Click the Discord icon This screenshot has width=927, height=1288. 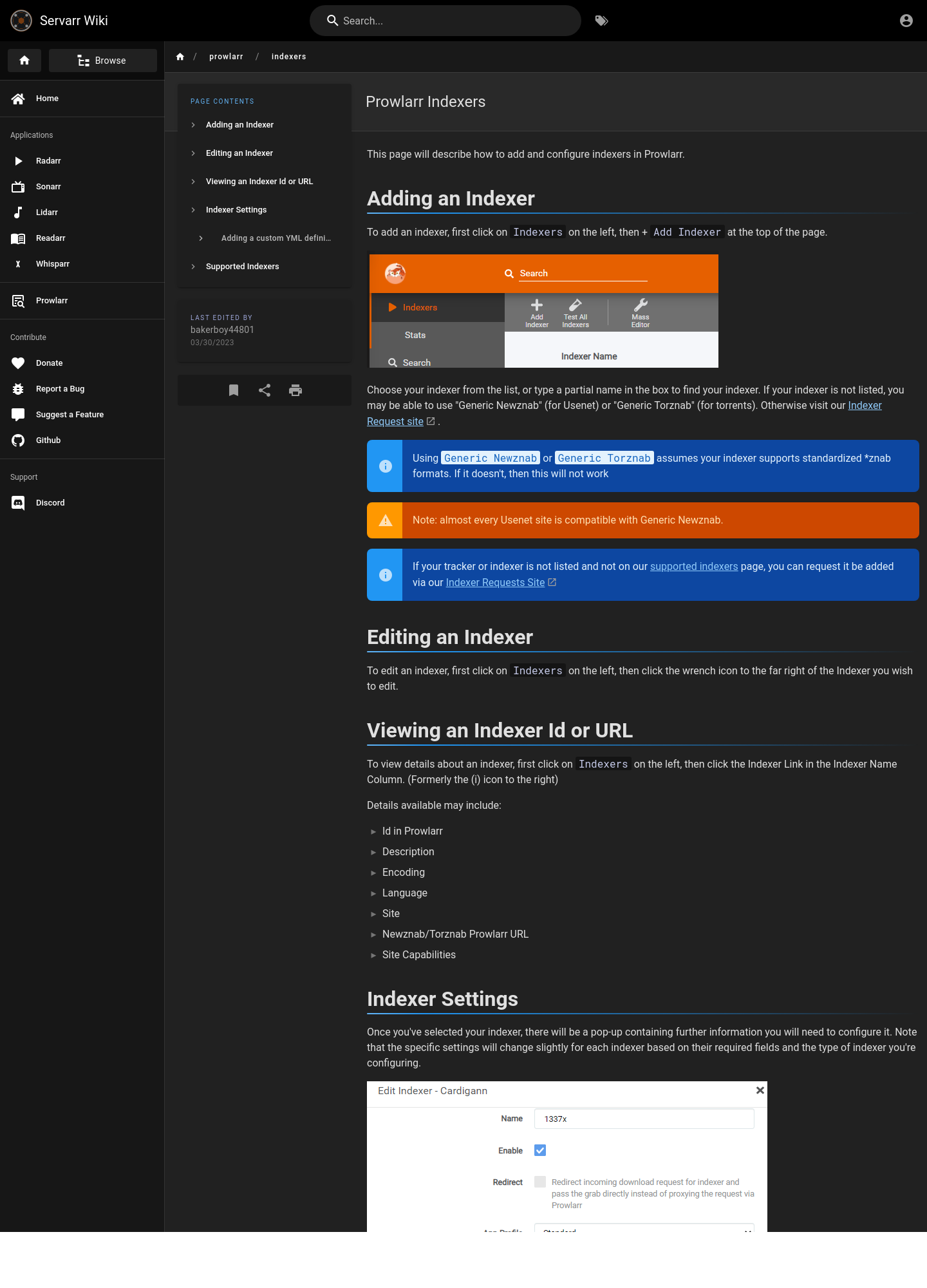click(x=18, y=503)
